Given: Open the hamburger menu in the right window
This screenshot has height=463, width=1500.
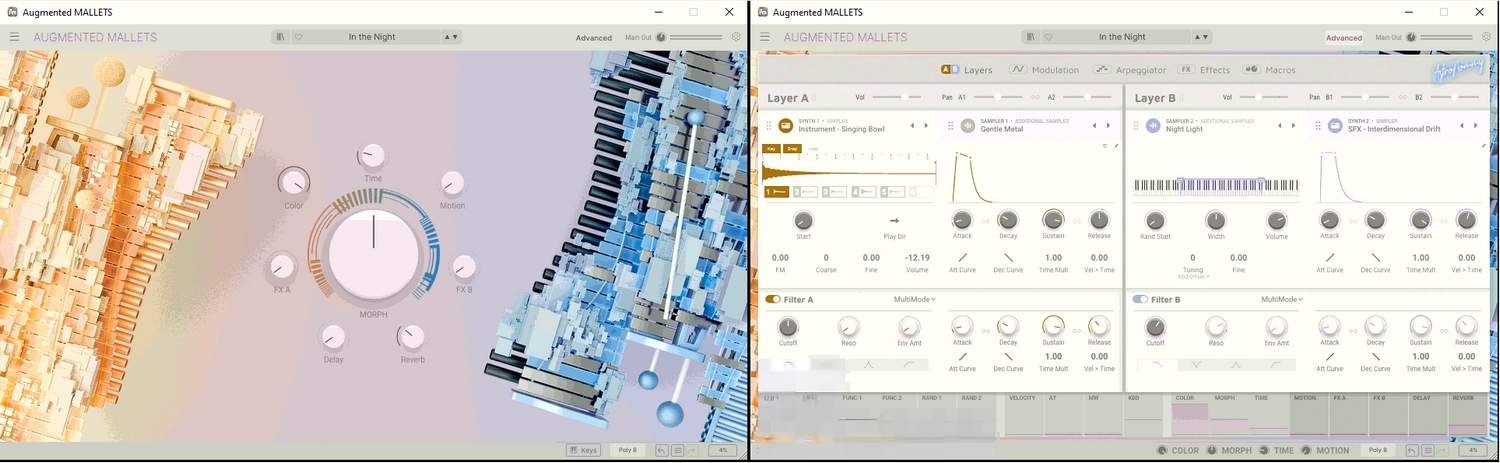Looking at the screenshot, I should (x=765, y=37).
